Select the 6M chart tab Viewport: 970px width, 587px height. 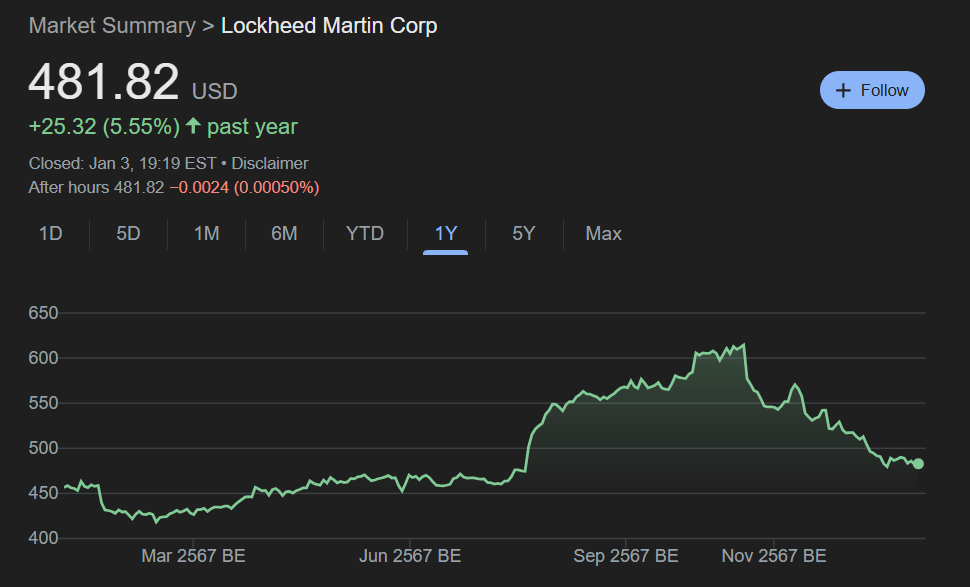click(x=284, y=234)
